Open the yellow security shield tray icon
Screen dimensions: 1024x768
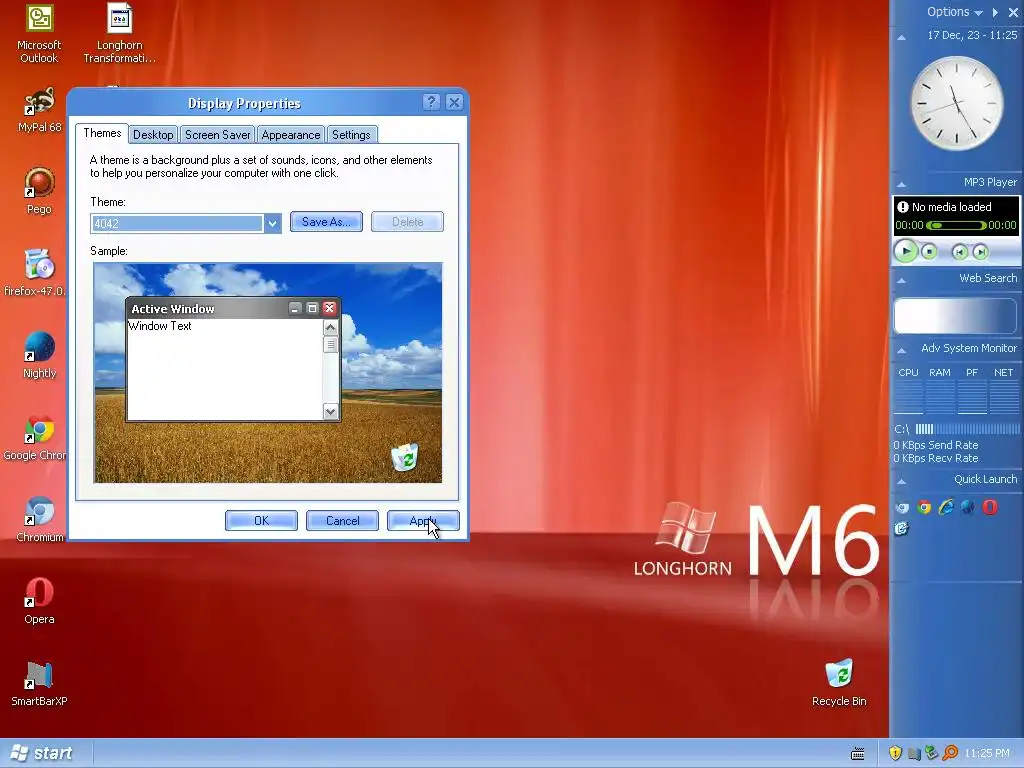(x=895, y=753)
